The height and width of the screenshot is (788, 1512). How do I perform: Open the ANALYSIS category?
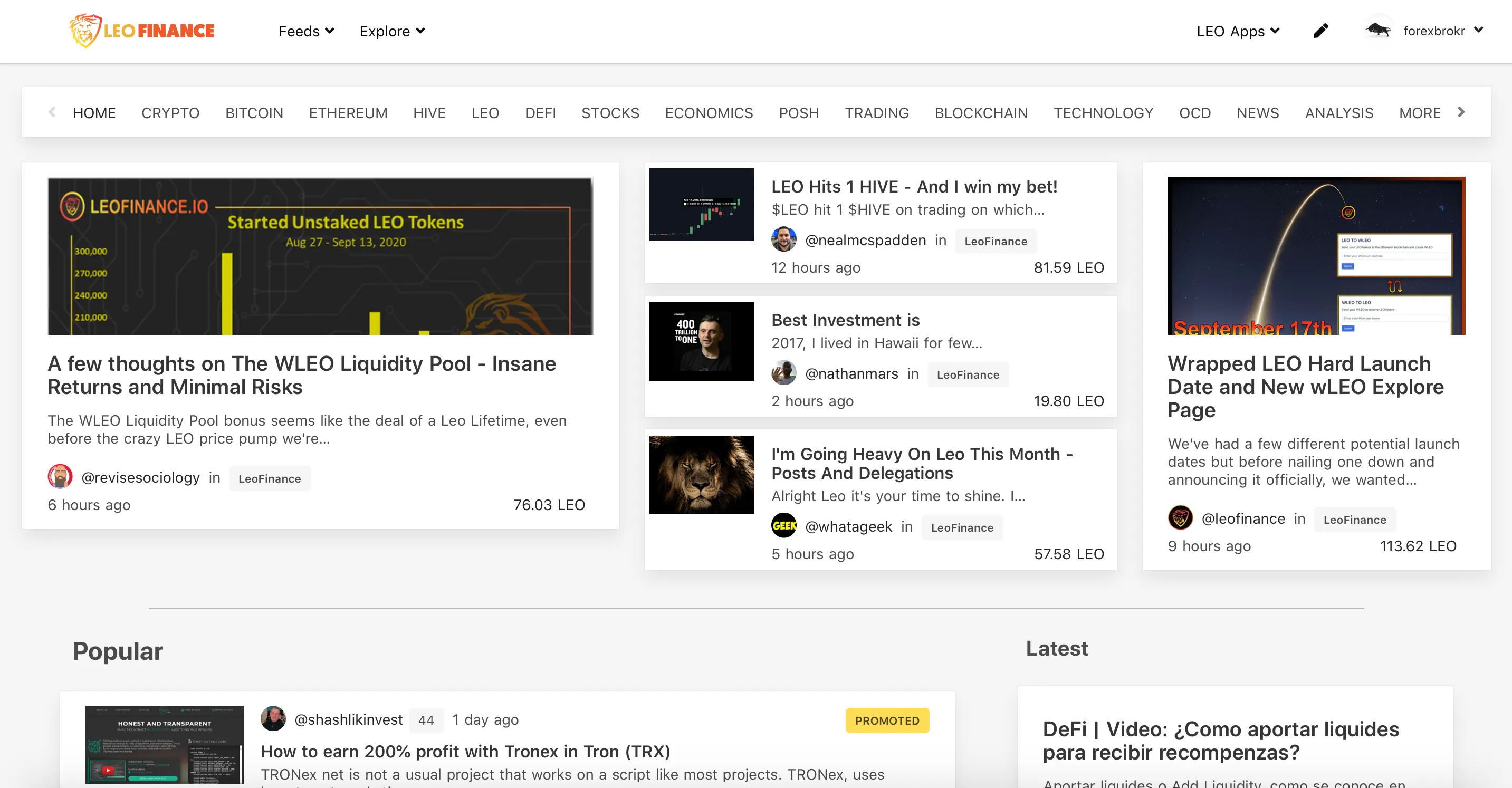(x=1339, y=113)
